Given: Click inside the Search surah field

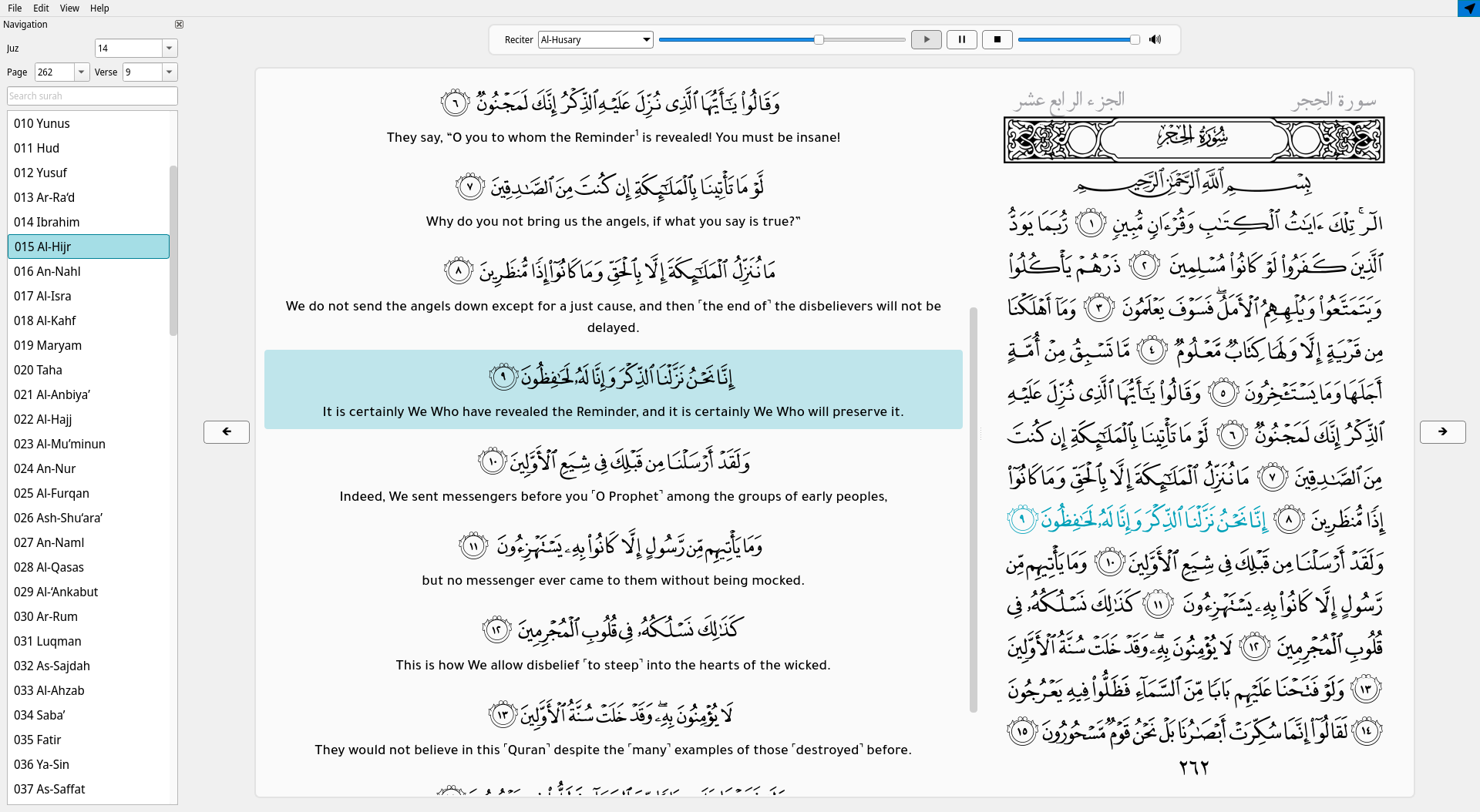Looking at the screenshot, I should click(92, 96).
